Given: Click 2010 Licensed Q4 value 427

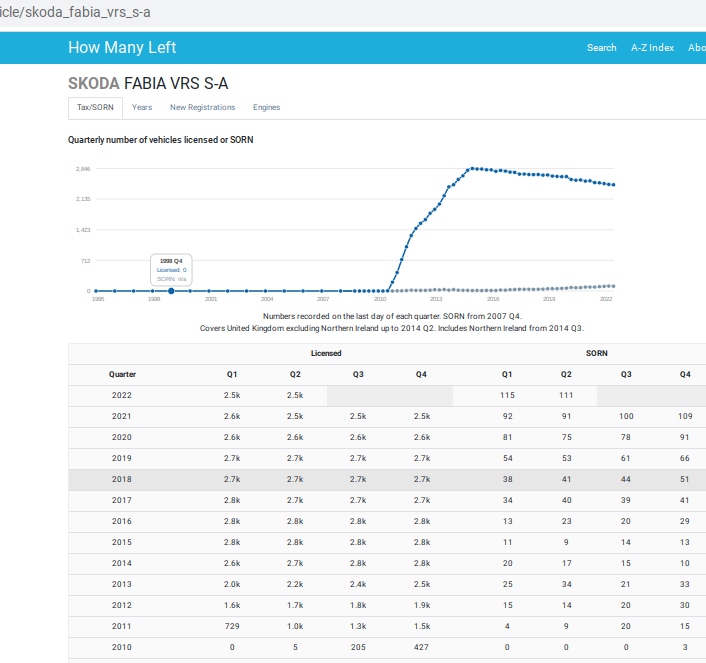Looking at the screenshot, I should click(x=421, y=647).
